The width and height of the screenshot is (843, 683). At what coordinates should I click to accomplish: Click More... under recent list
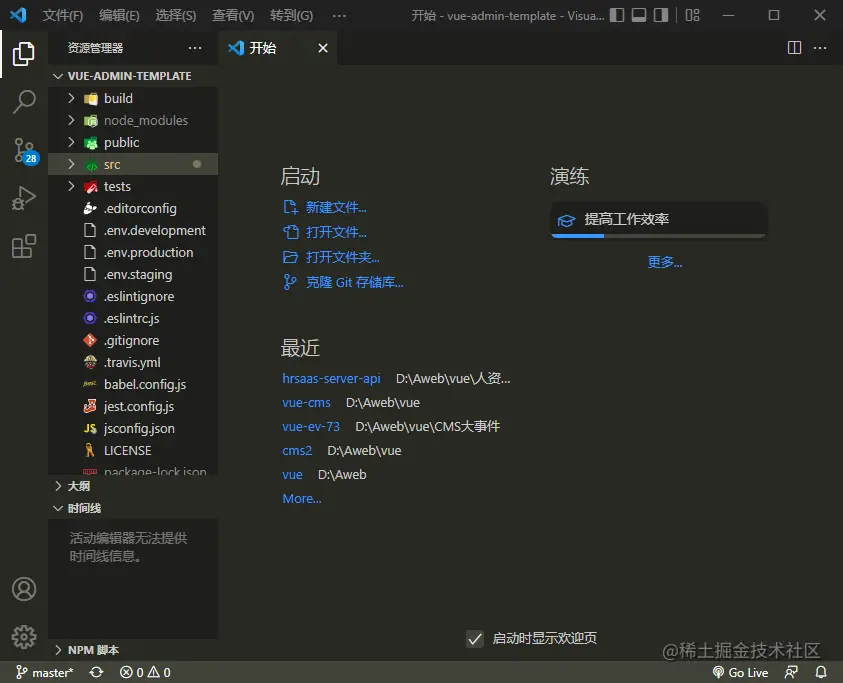(302, 499)
